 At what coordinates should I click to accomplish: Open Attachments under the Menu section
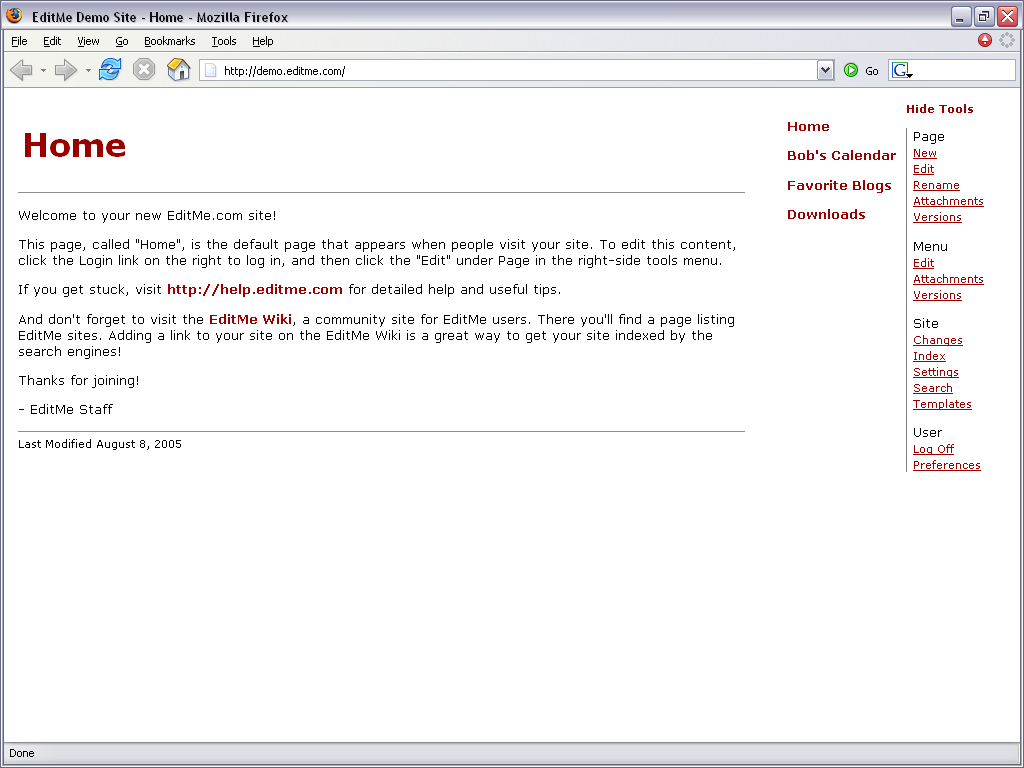click(x=948, y=279)
